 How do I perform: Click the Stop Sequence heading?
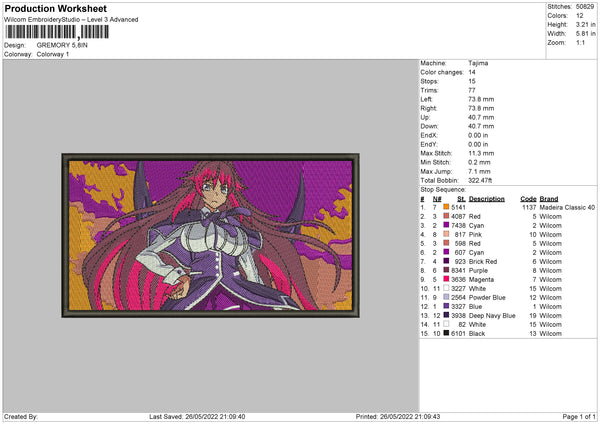[x=443, y=189]
